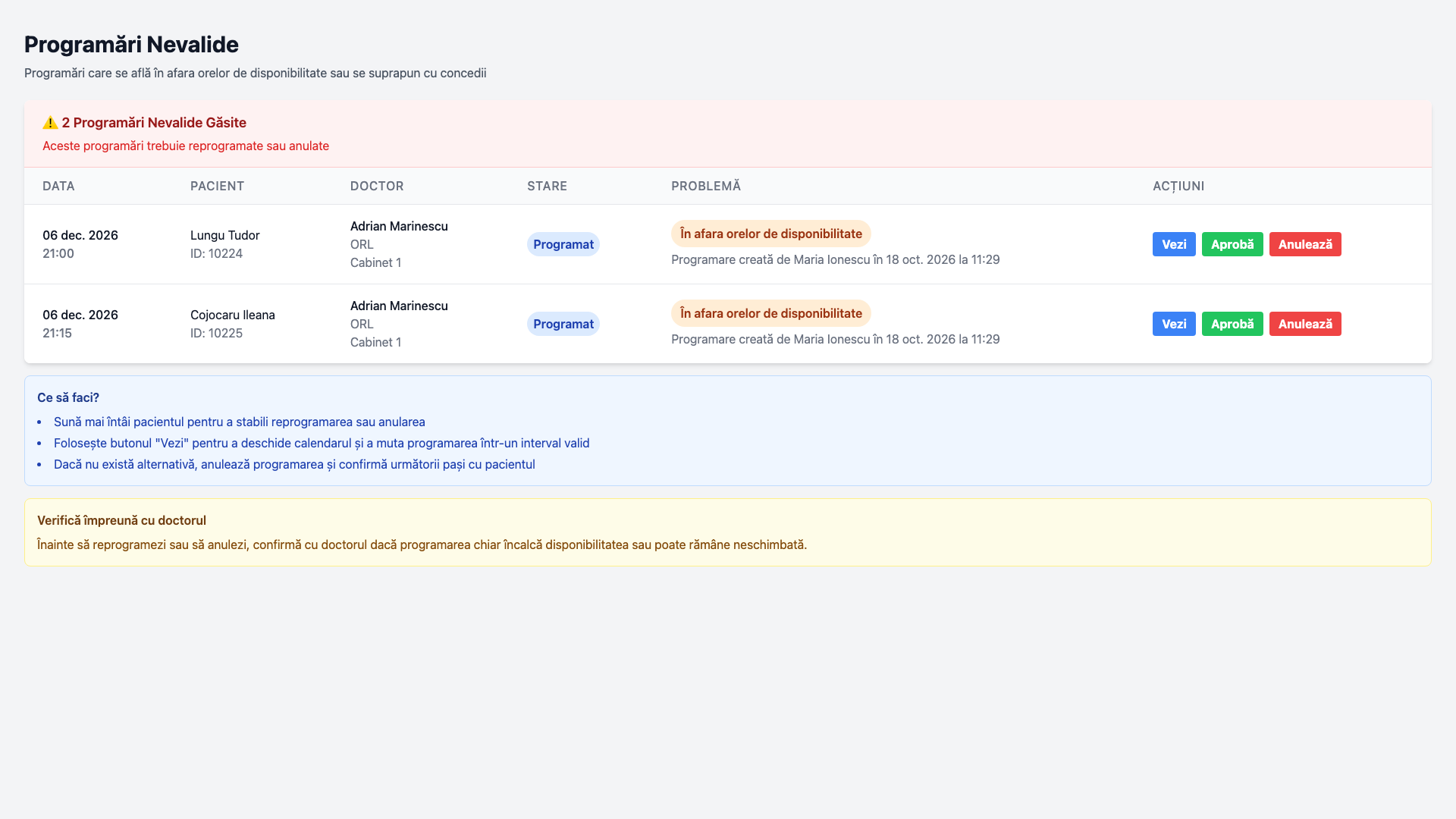The image size is (1456, 819).
Task: Open Vezi for Lungu Tudor's appointment
Action: point(1174,244)
